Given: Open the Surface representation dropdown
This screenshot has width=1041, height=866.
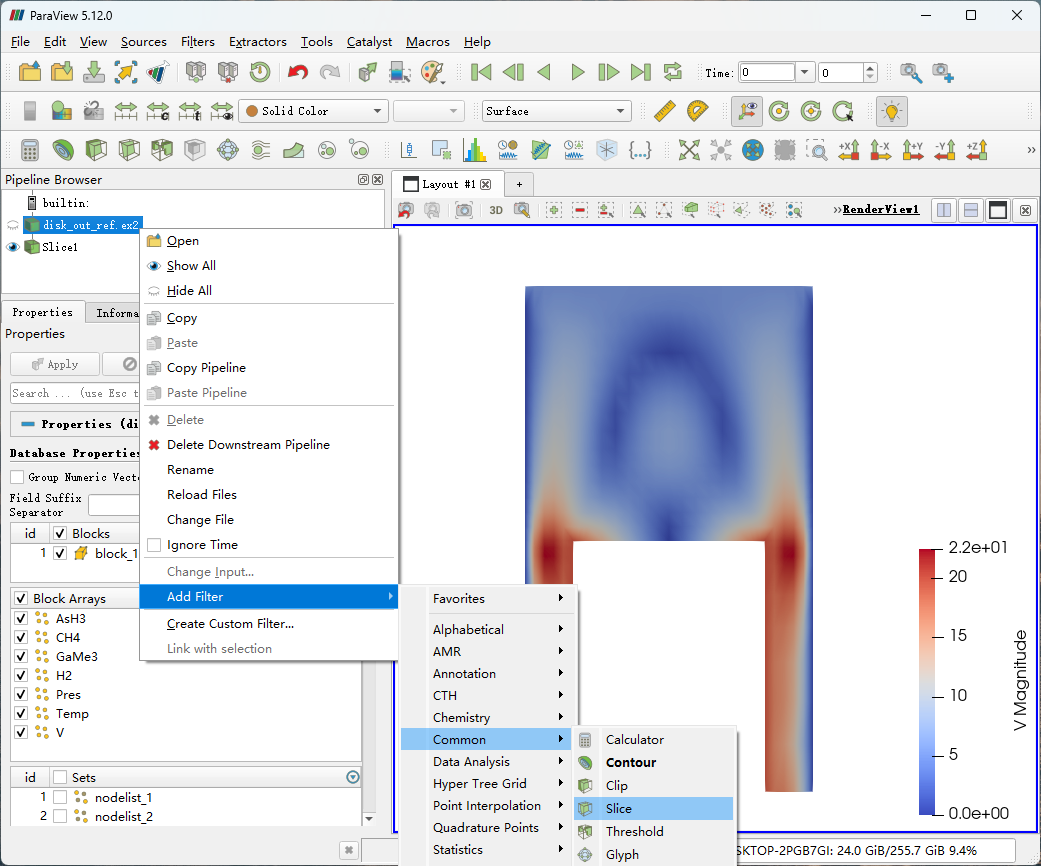Looking at the screenshot, I should (x=556, y=111).
